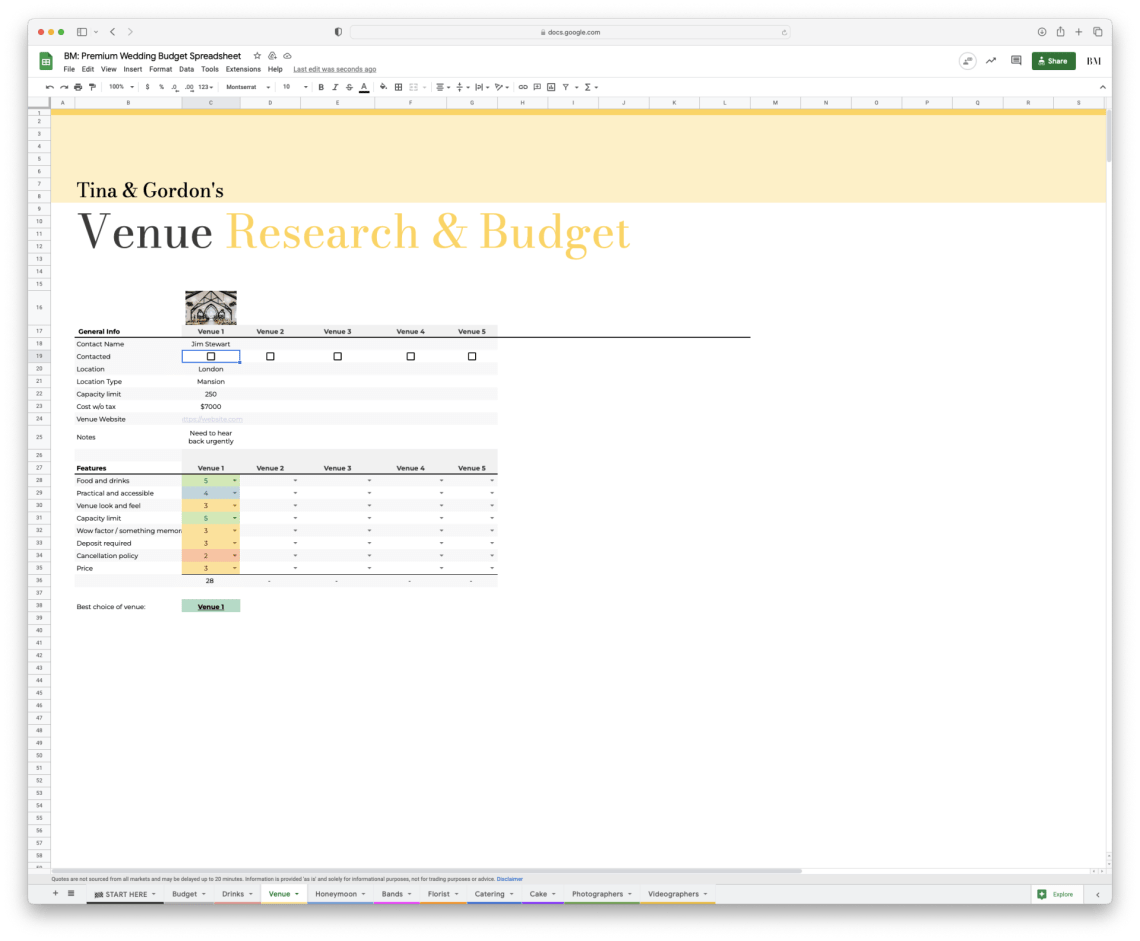Go to Google Sheets home

pyautogui.click(x=46, y=62)
